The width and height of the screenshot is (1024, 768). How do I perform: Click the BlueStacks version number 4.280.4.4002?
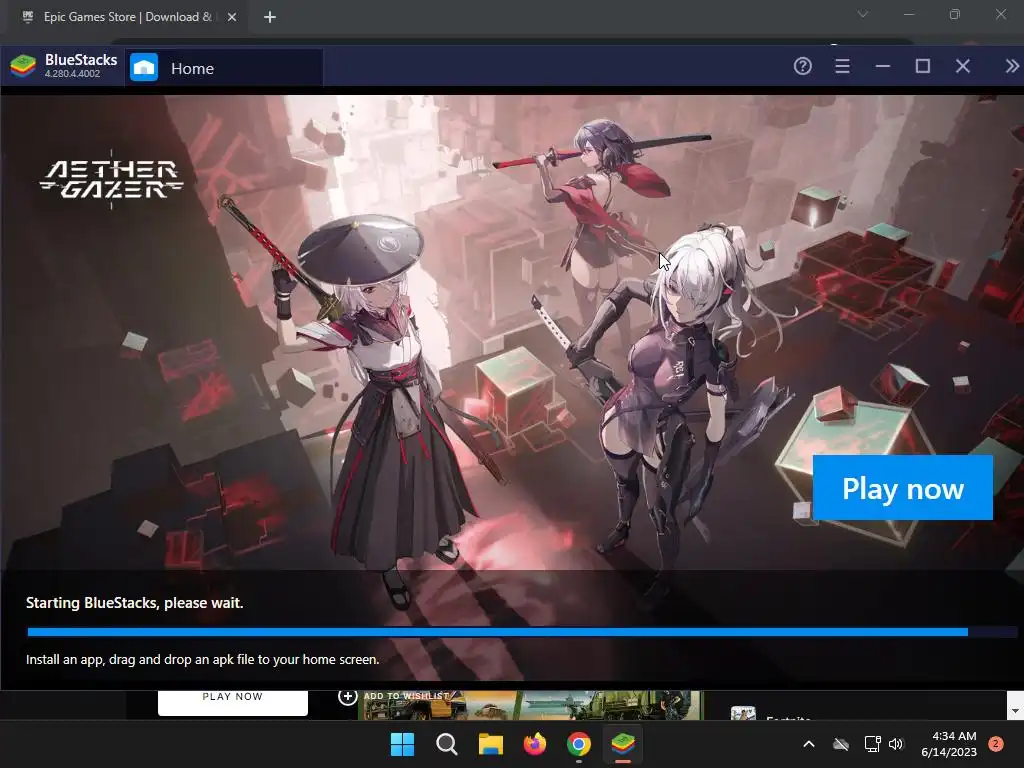coord(72,74)
